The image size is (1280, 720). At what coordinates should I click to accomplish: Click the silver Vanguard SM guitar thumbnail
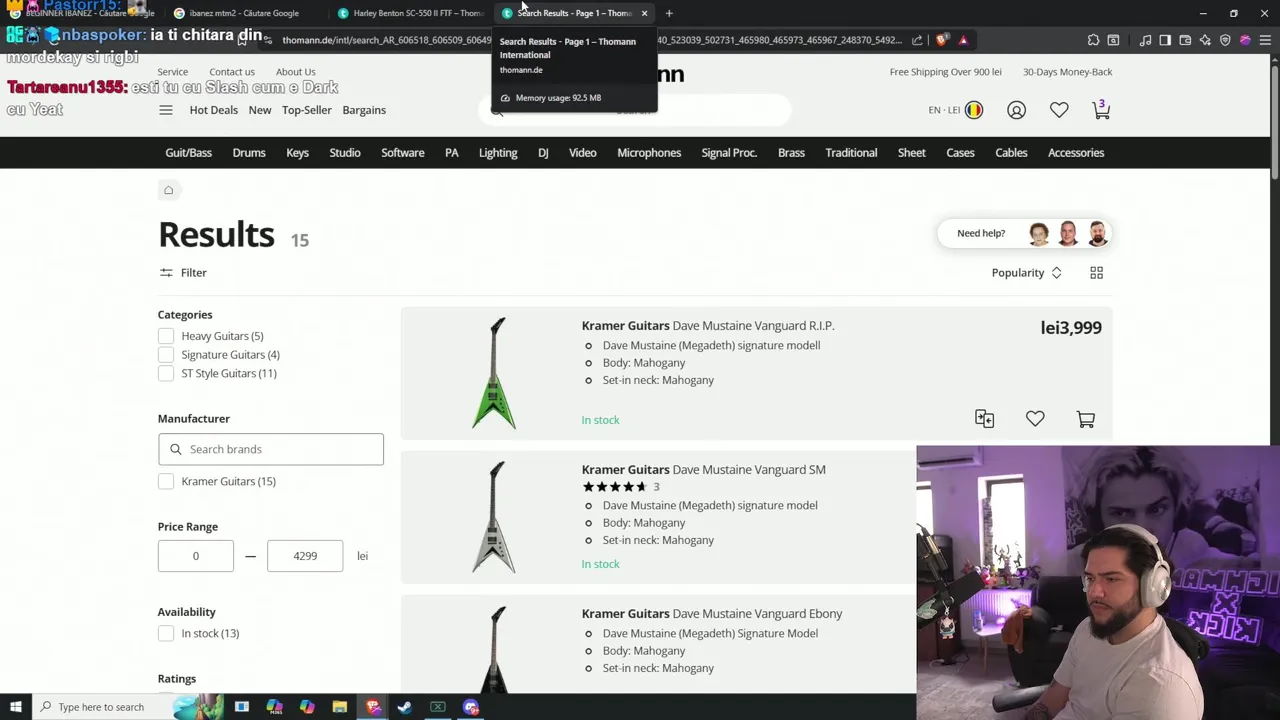[x=494, y=517]
